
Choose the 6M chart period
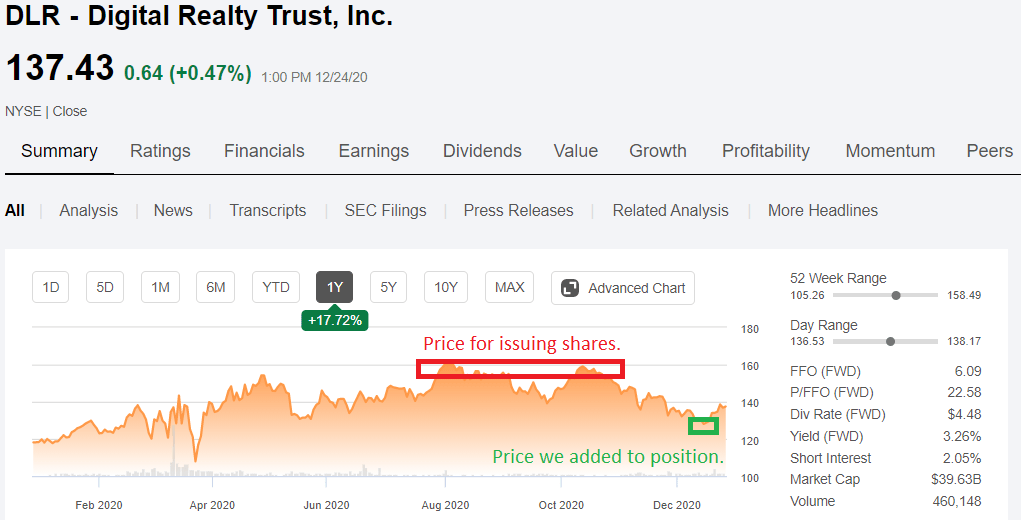pos(215,288)
